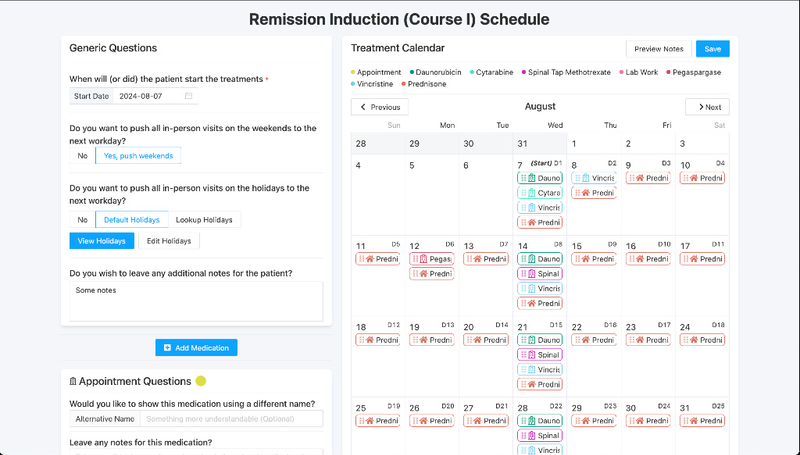
Task: Open the Edit Holidays view
Action: click(x=167, y=241)
